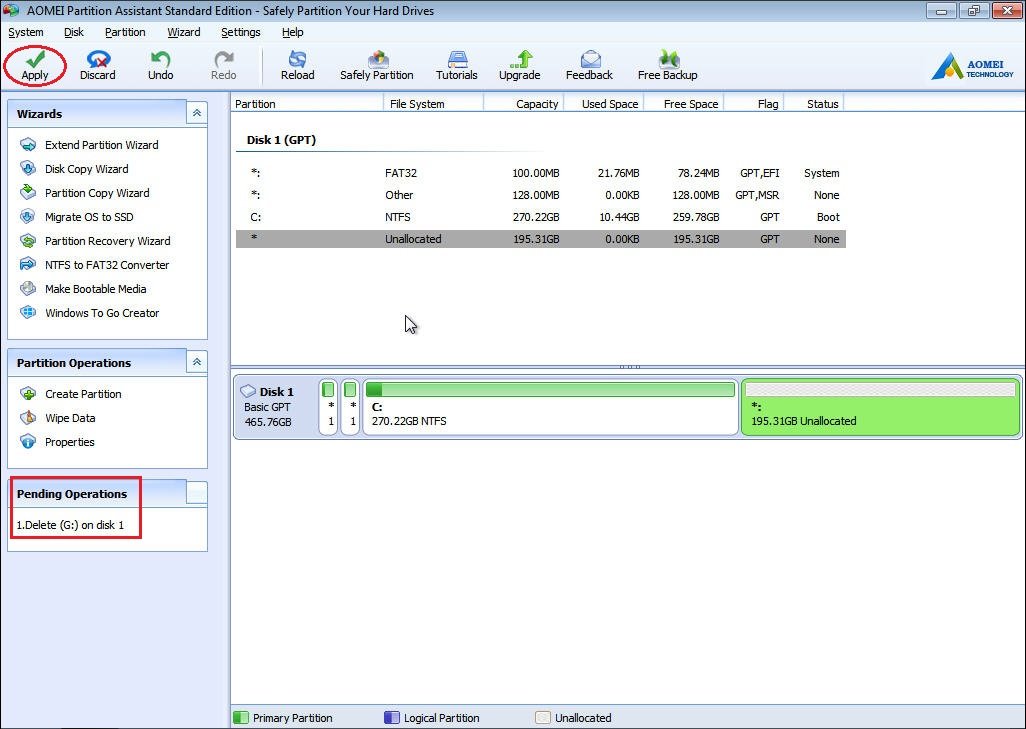The image size is (1026, 729).
Task: Open Tutorials from the toolbar
Action: (x=456, y=59)
